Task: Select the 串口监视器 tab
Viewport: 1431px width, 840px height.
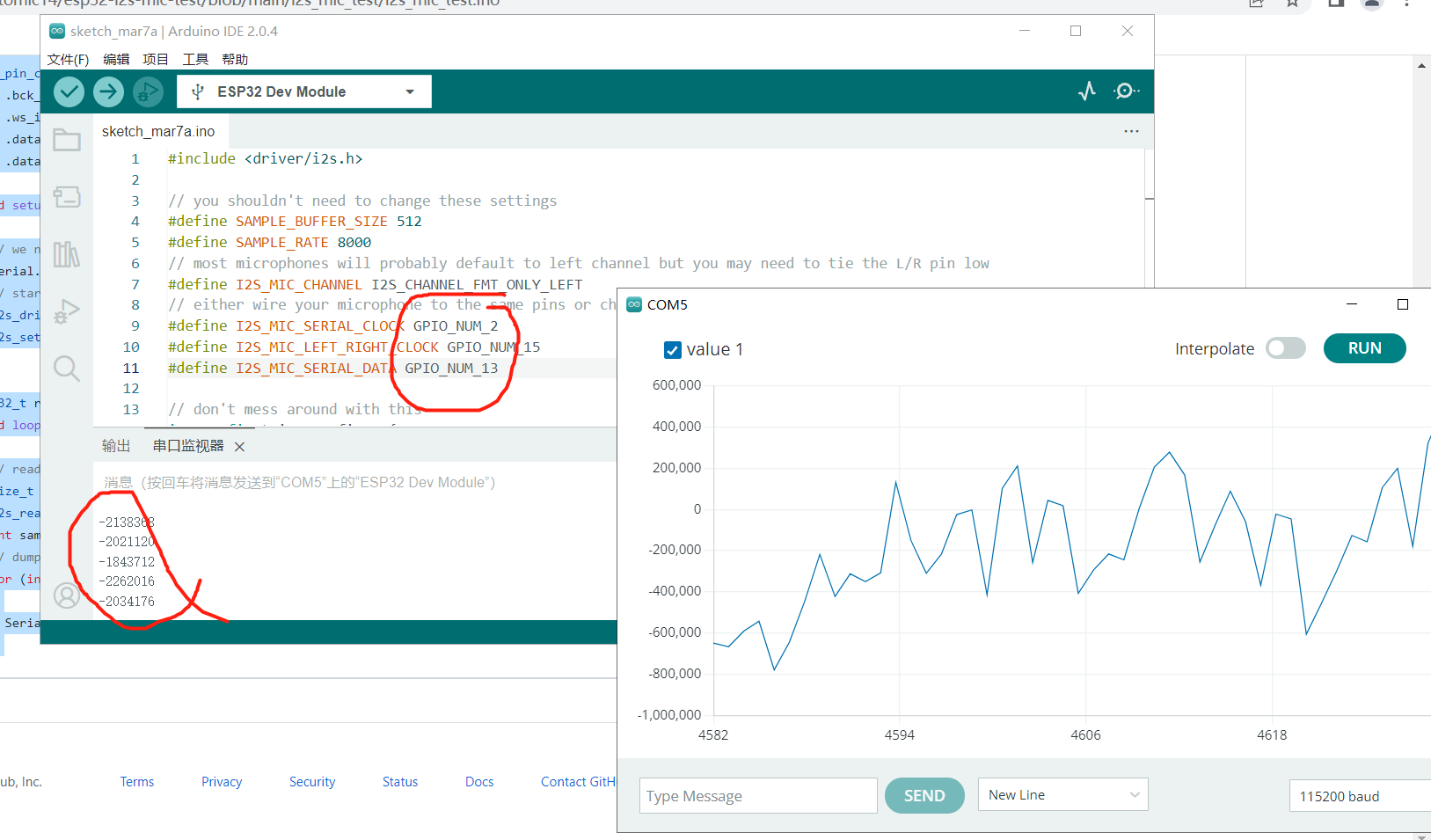Action: 188,446
